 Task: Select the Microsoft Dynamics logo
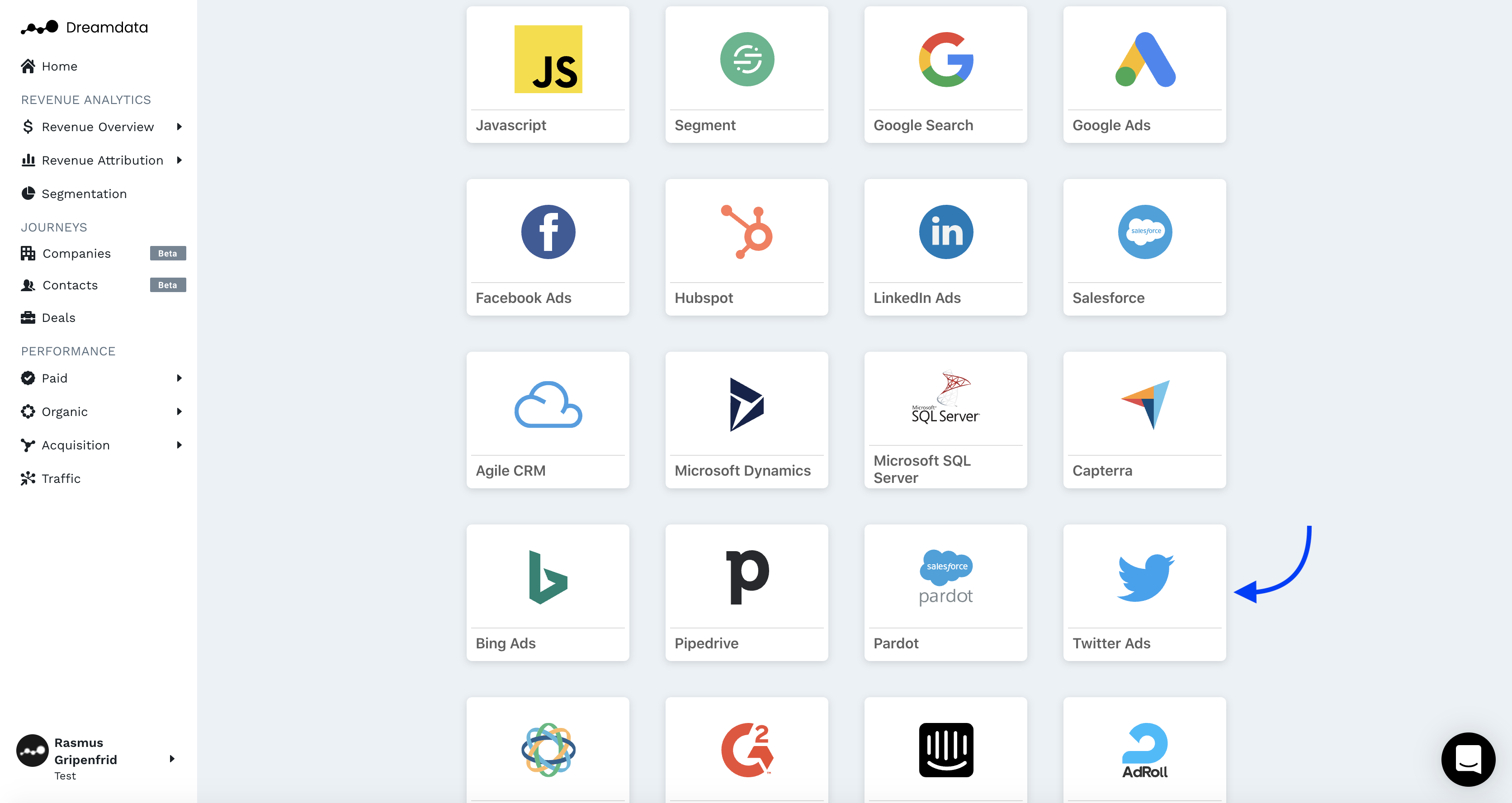coord(747,404)
